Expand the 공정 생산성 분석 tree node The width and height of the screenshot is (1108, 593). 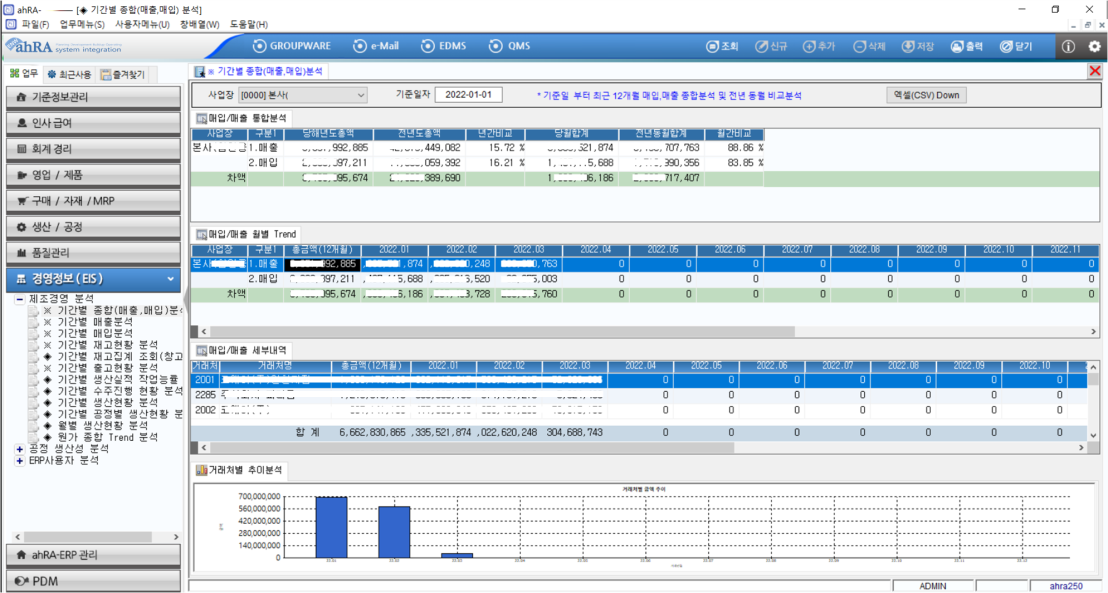(x=20, y=449)
